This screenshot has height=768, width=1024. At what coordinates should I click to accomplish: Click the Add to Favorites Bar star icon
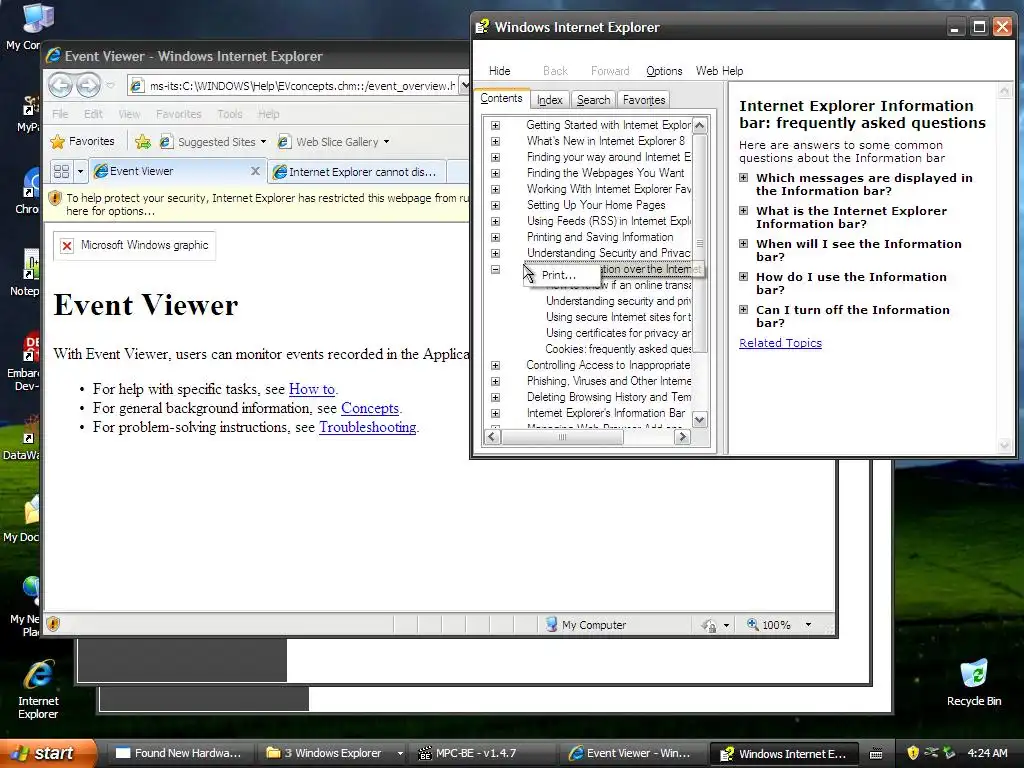coord(142,141)
